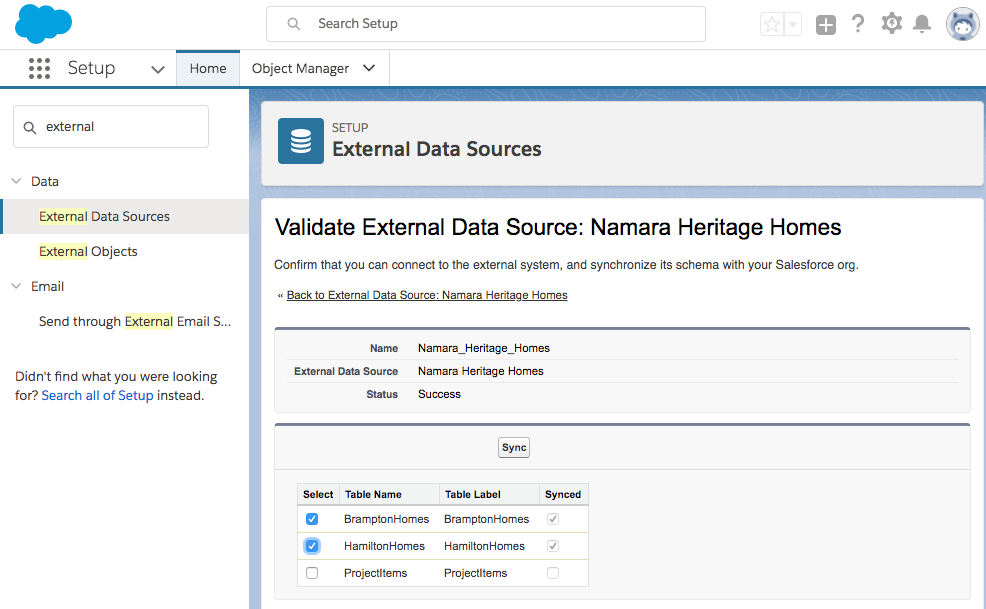
Task: Click the Favorites star icon
Action: click(x=770, y=23)
